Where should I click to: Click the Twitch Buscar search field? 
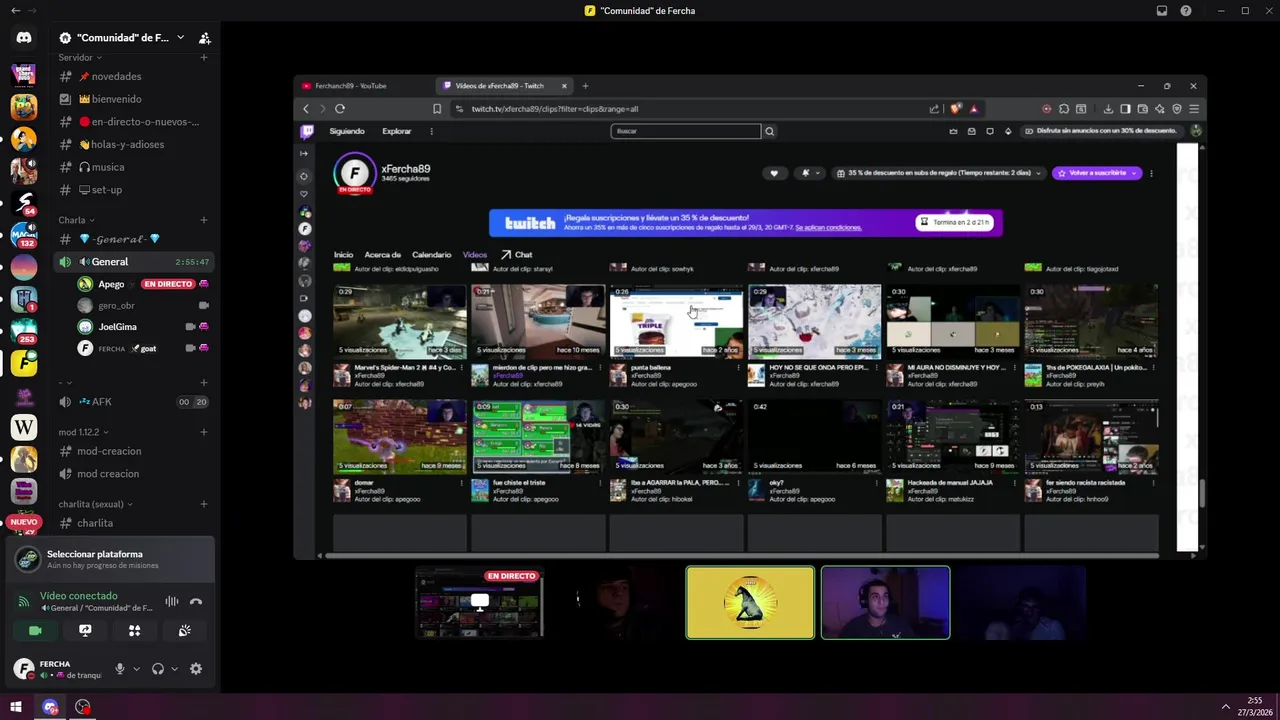tap(686, 131)
